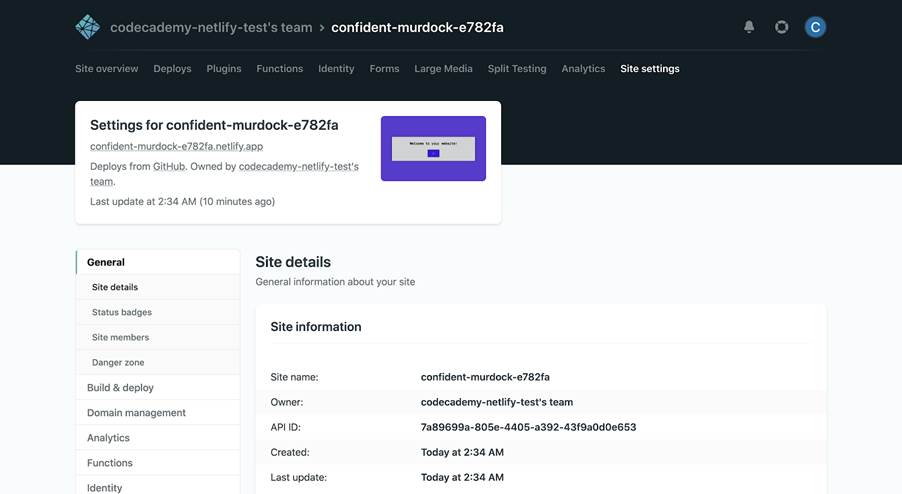Click the API ID value
Screen dimensions: 902x494
point(528,427)
